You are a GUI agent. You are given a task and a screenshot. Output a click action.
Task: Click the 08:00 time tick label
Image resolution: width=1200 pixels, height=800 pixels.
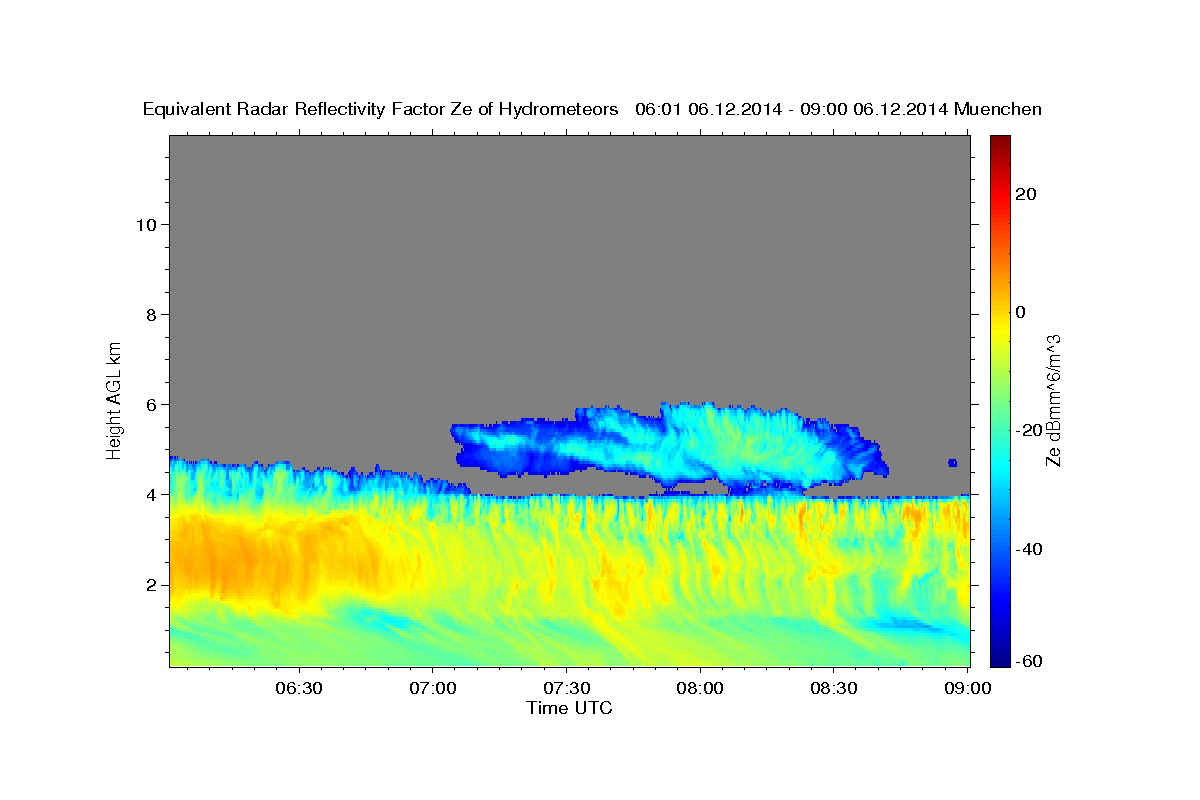tap(700, 688)
